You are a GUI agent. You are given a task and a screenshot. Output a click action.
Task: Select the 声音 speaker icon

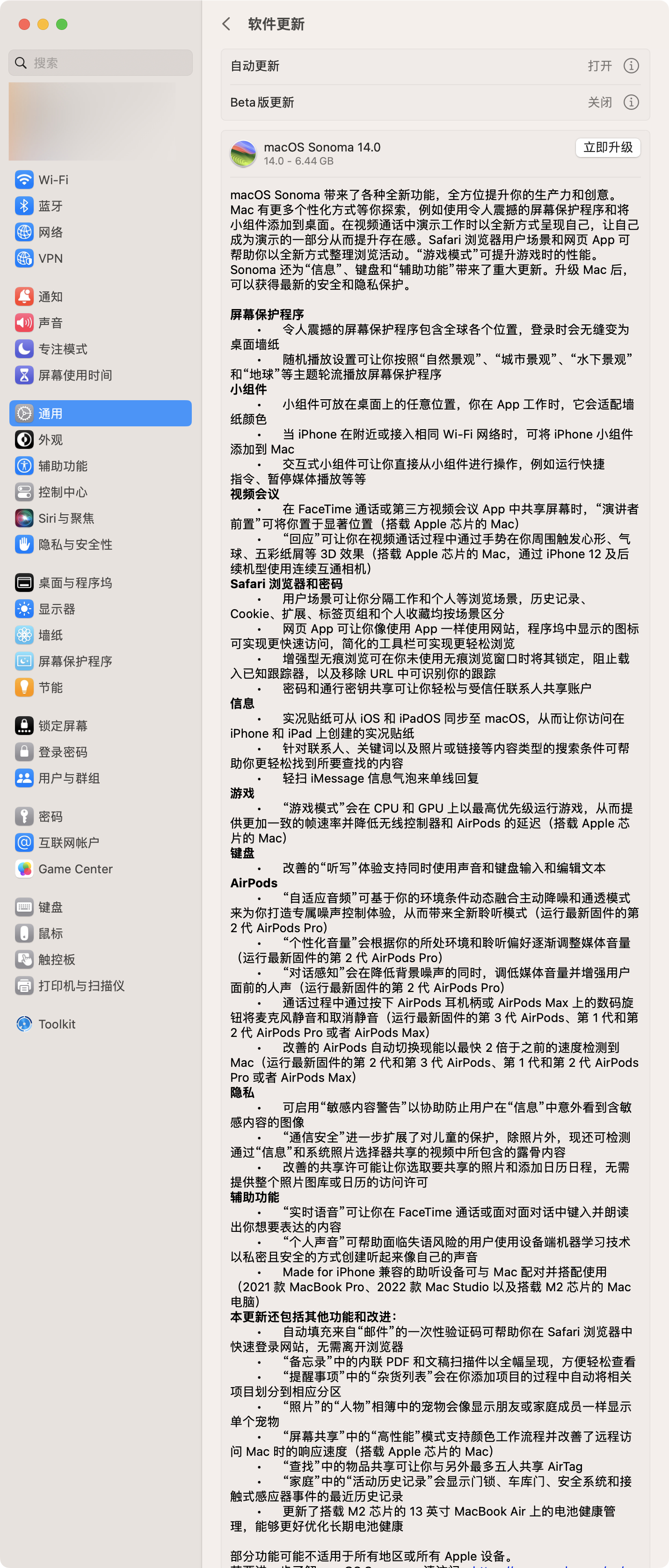tap(24, 323)
